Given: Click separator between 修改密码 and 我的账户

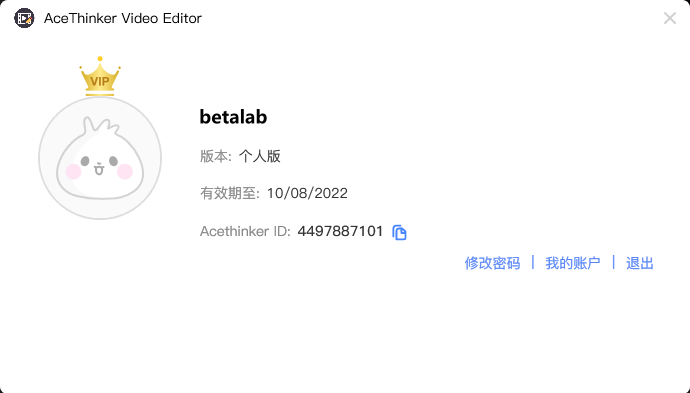Looking at the screenshot, I should coord(533,262).
